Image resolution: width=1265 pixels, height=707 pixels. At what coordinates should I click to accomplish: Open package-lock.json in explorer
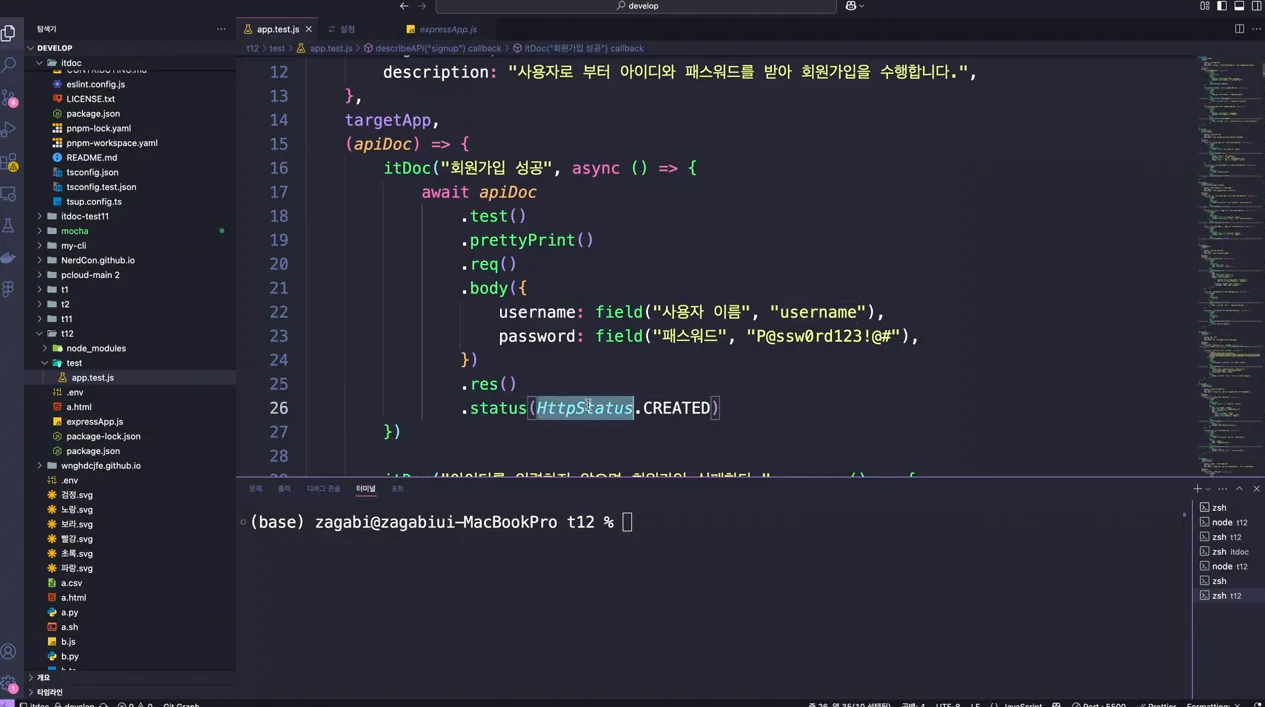[130, 436]
